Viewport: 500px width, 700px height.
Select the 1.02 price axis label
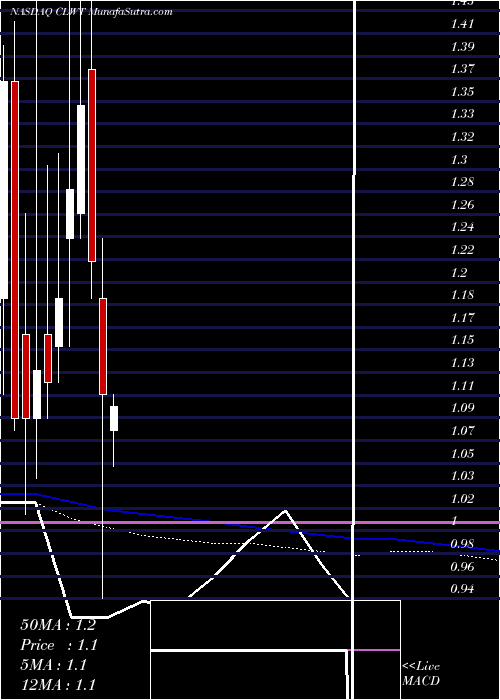point(462,499)
